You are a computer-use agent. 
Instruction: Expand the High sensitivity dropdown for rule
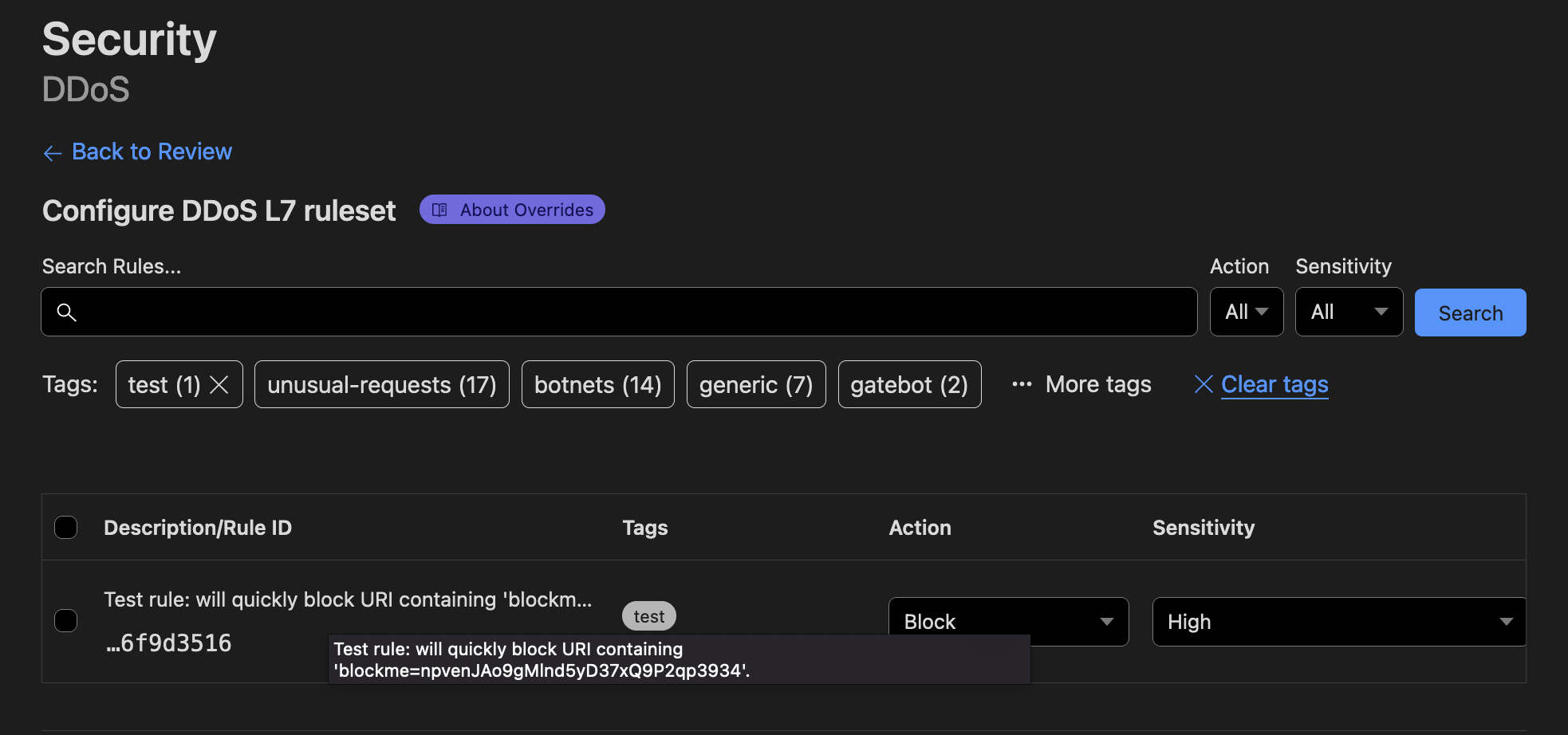[x=1339, y=621]
